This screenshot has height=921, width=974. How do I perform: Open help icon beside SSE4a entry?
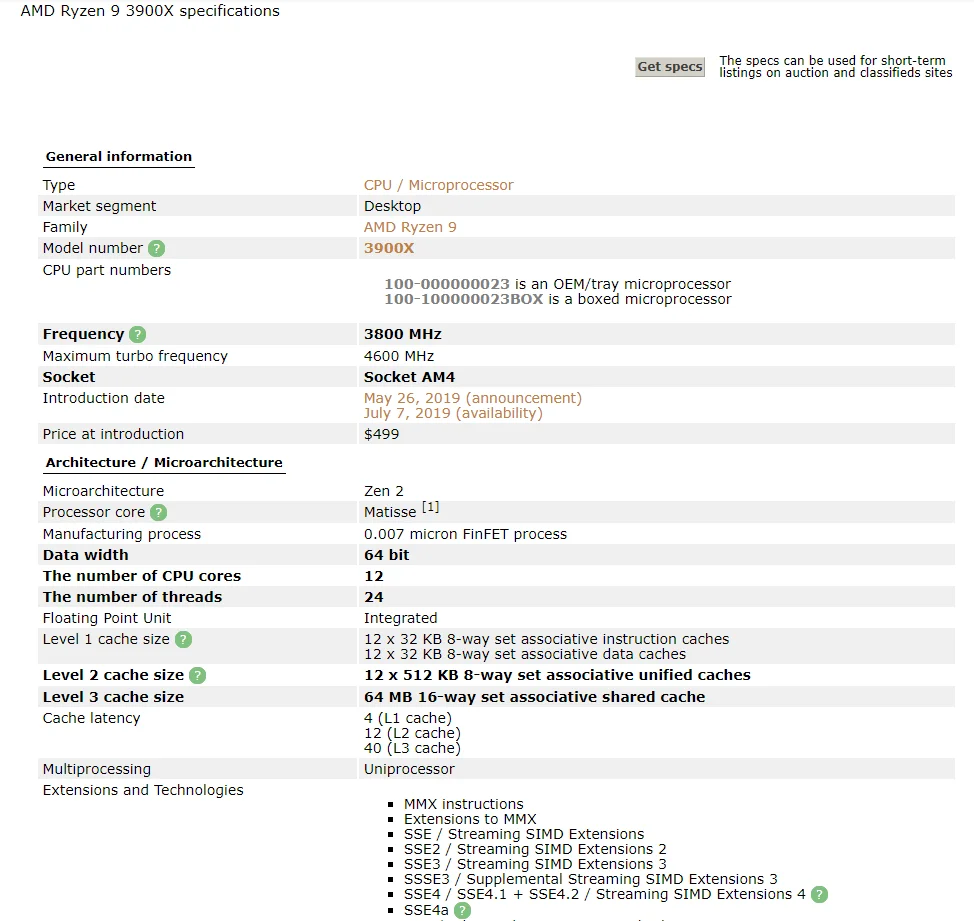click(462, 910)
